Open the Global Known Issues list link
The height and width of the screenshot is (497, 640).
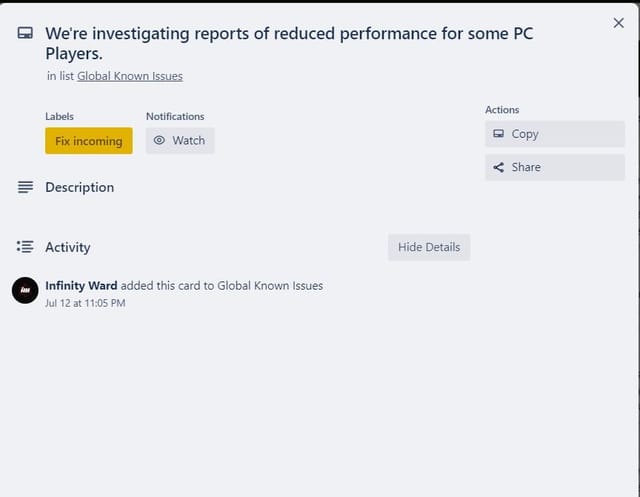(x=129, y=76)
